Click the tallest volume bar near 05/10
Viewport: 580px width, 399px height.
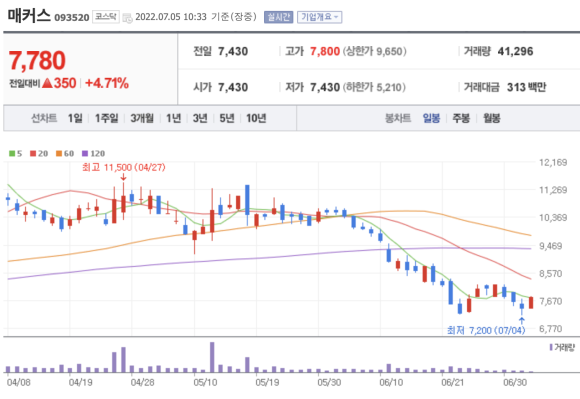coord(212,357)
